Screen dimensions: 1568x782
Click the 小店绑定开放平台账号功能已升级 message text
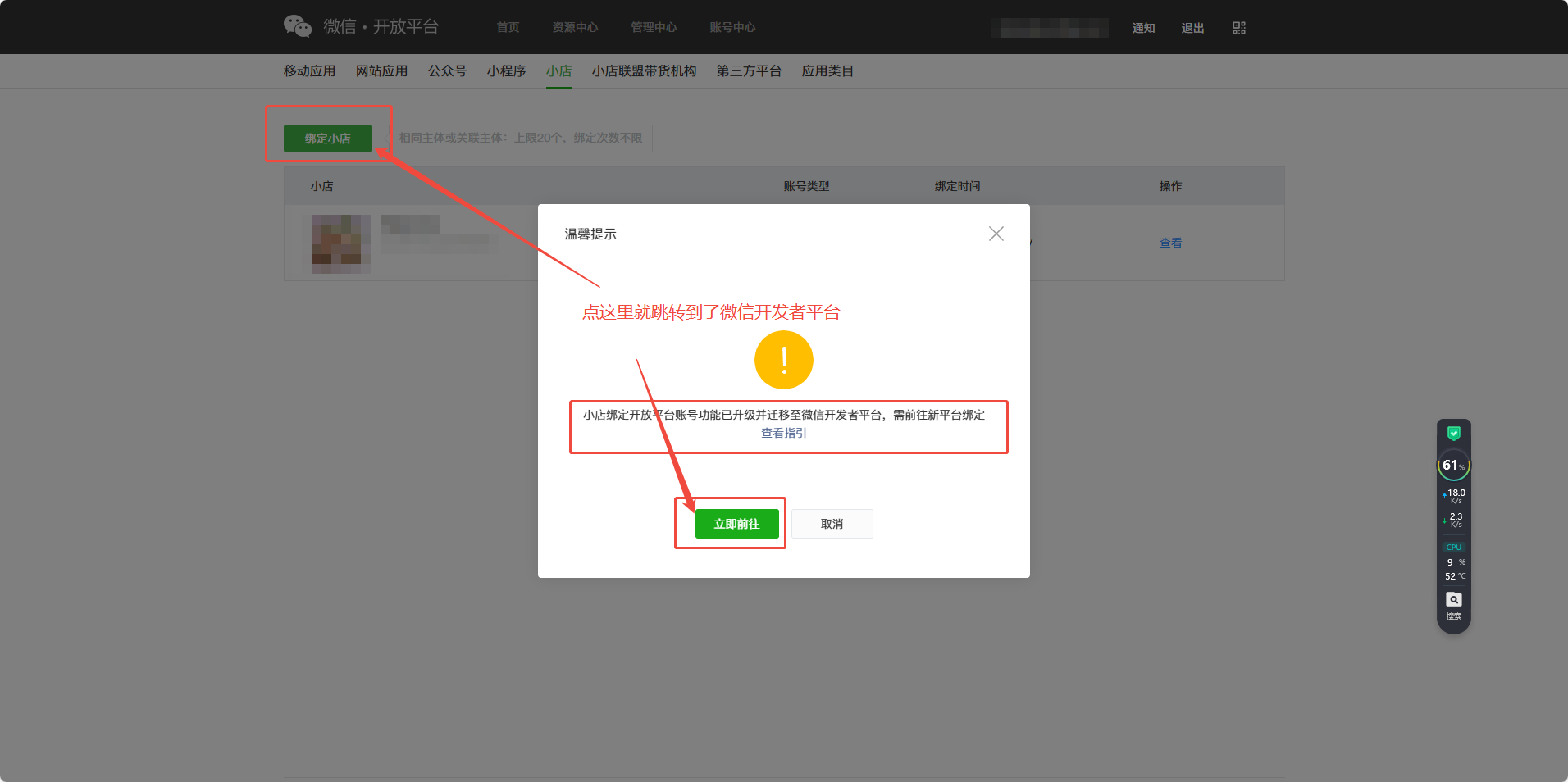(784, 415)
